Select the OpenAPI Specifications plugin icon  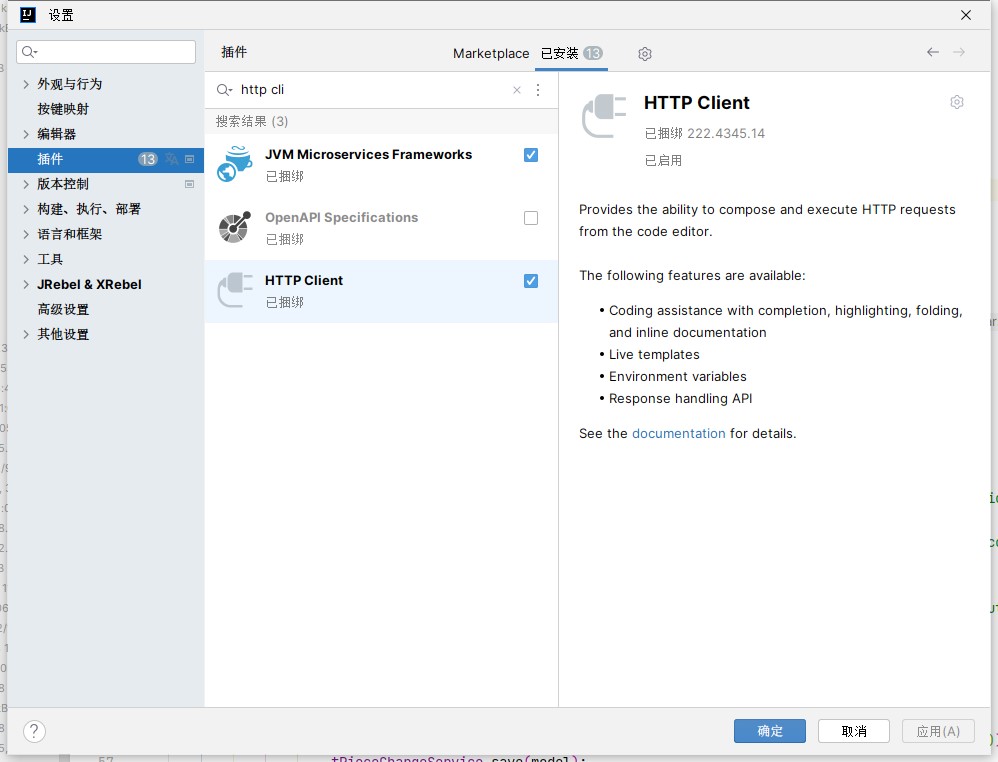(235, 227)
